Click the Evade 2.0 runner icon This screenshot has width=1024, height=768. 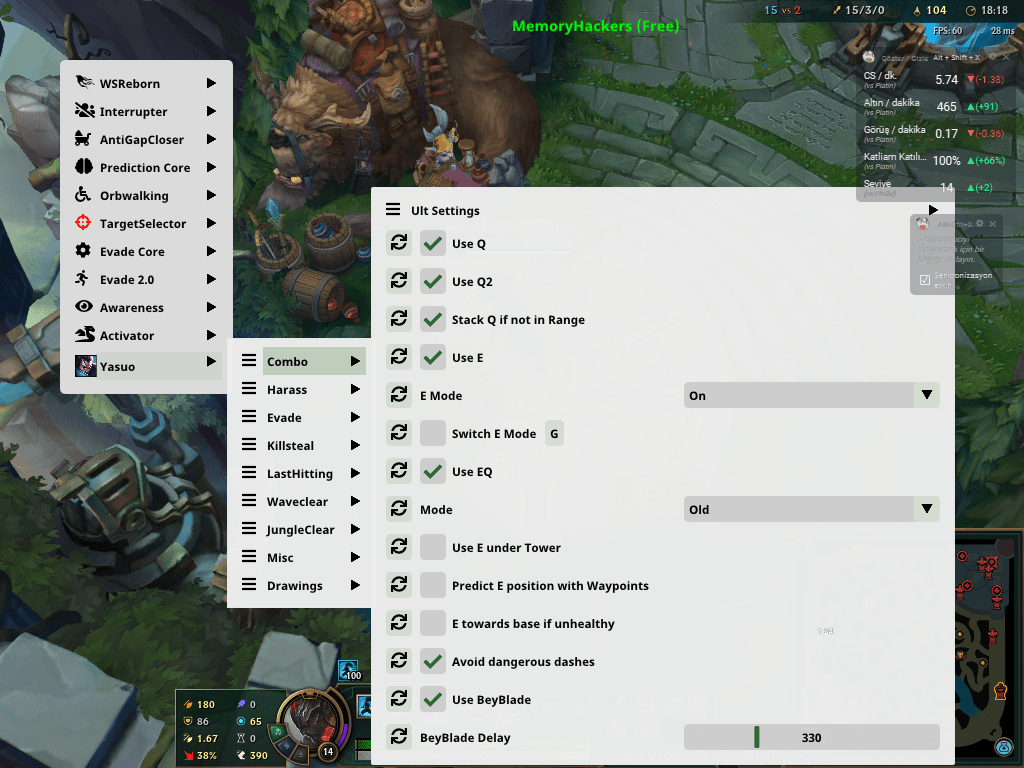click(84, 279)
